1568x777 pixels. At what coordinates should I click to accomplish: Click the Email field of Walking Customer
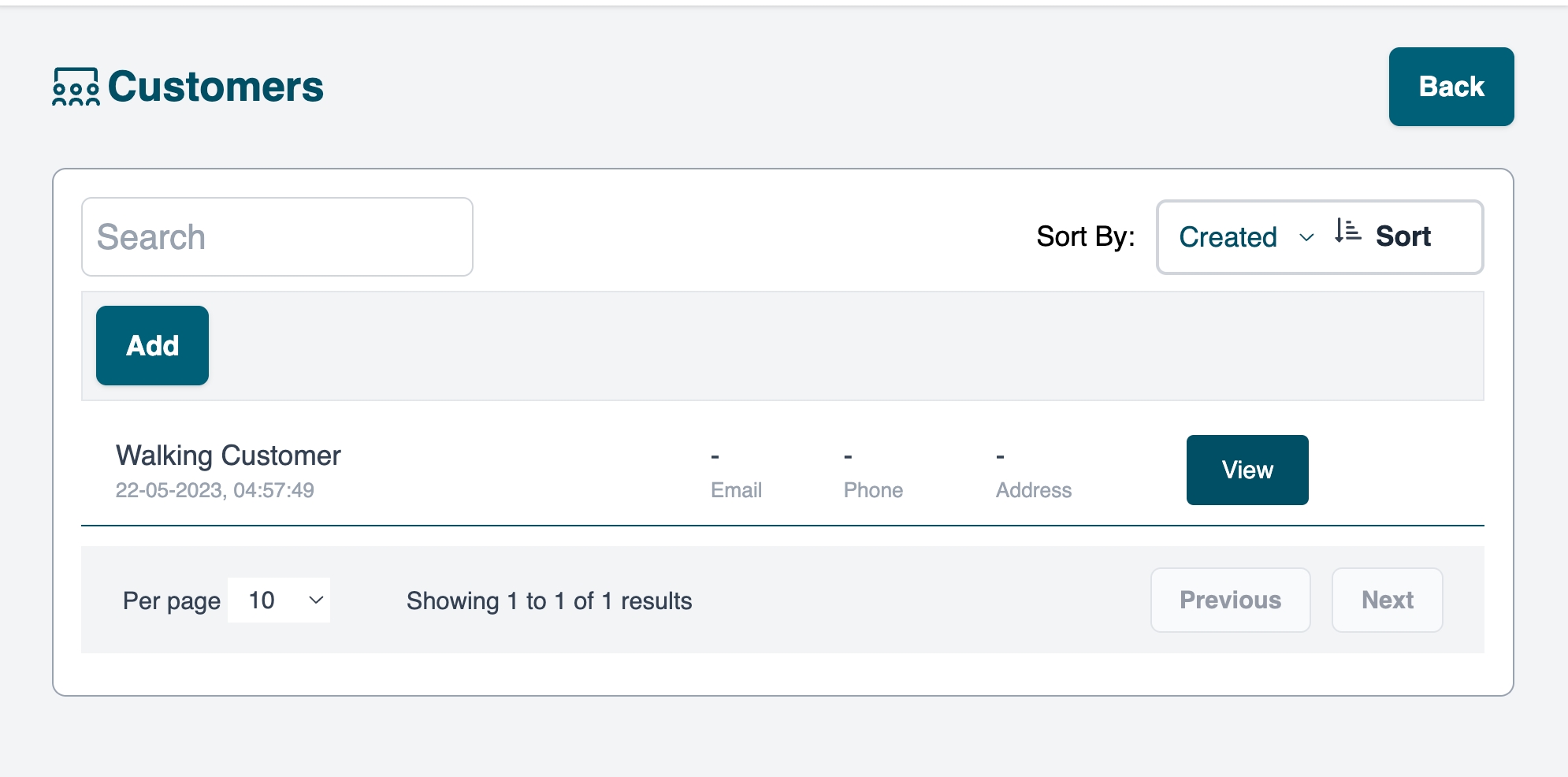pyautogui.click(x=736, y=490)
